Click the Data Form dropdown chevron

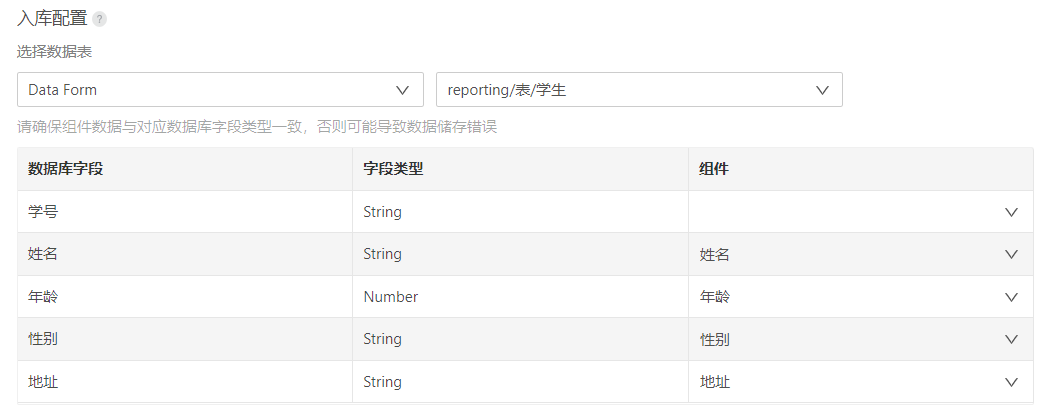(x=403, y=90)
